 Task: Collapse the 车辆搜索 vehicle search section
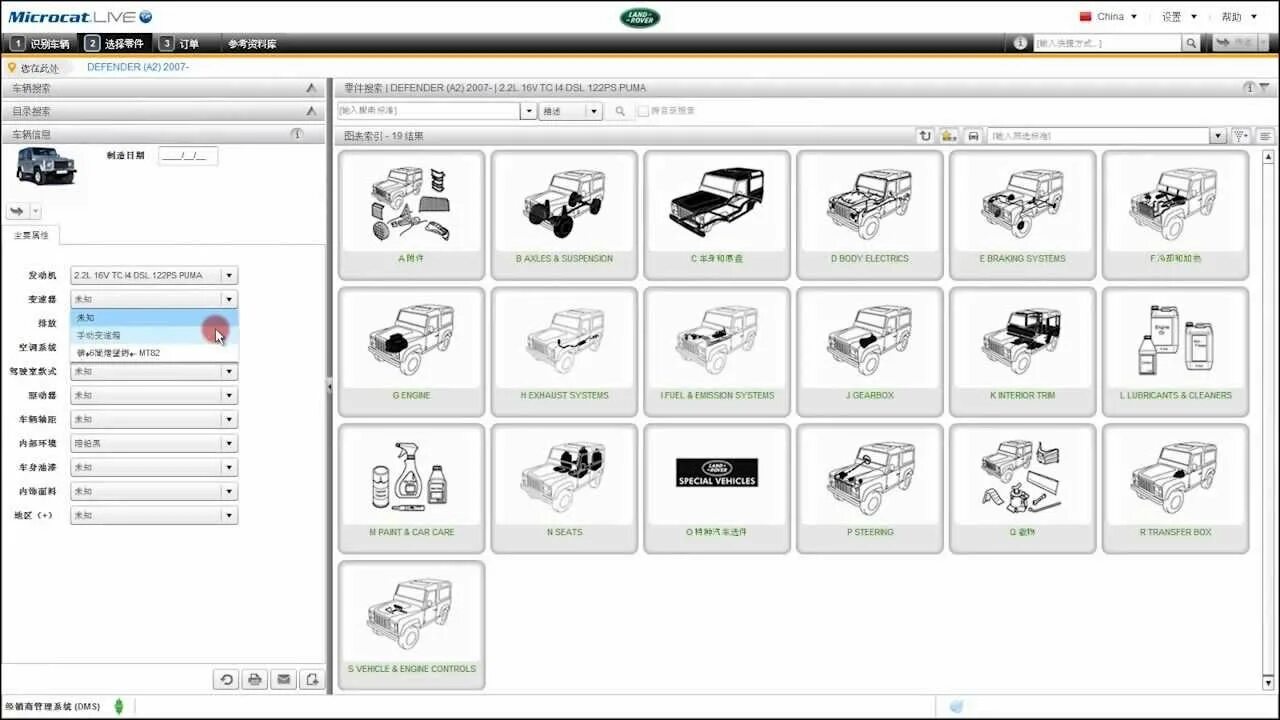(311, 88)
